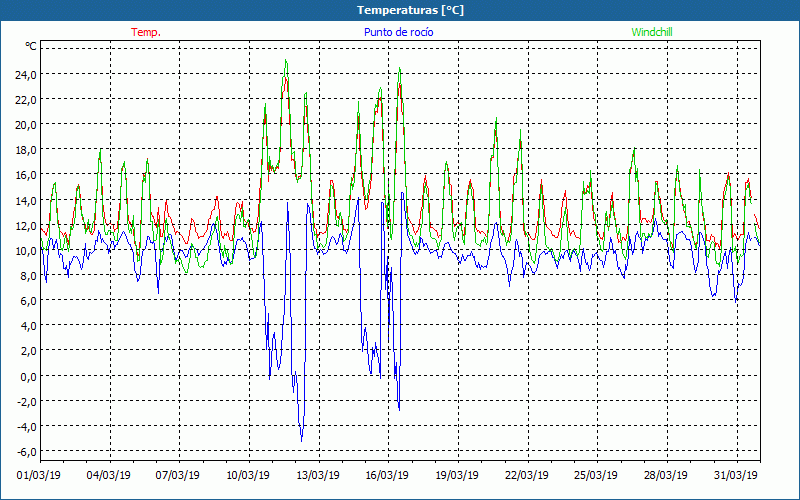The height and width of the screenshot is (500, 800).
Task: Click the 13/03/19 date label
Action: click(x=319, y=475)
